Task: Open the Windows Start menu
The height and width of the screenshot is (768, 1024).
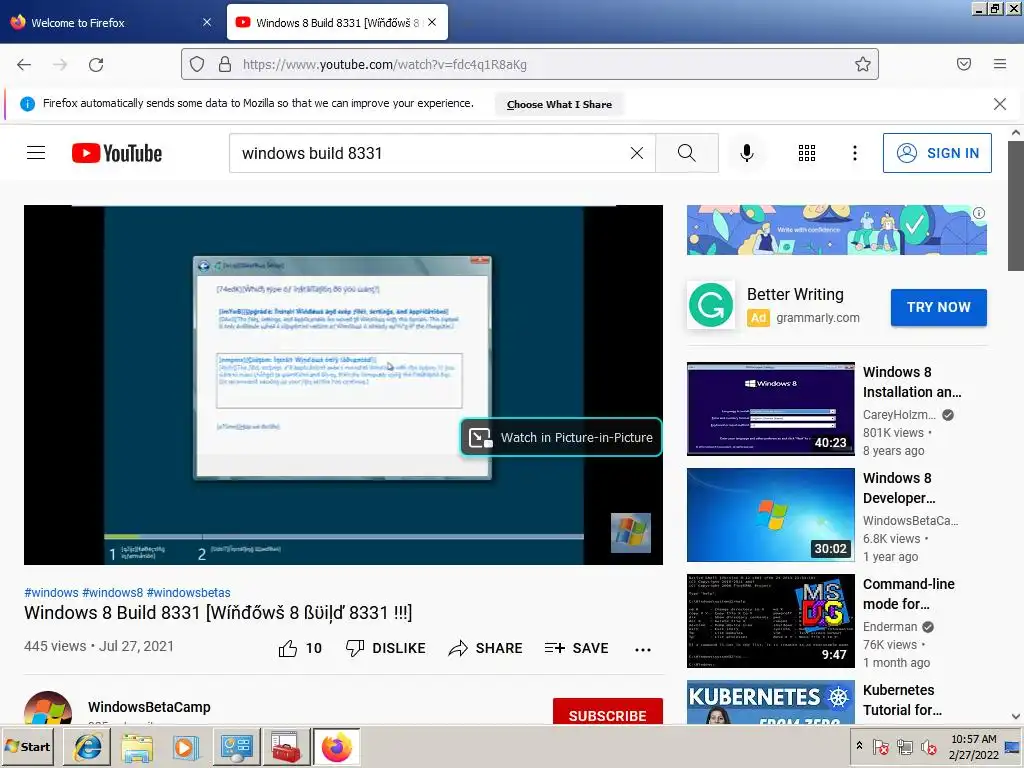Action: 27,746
